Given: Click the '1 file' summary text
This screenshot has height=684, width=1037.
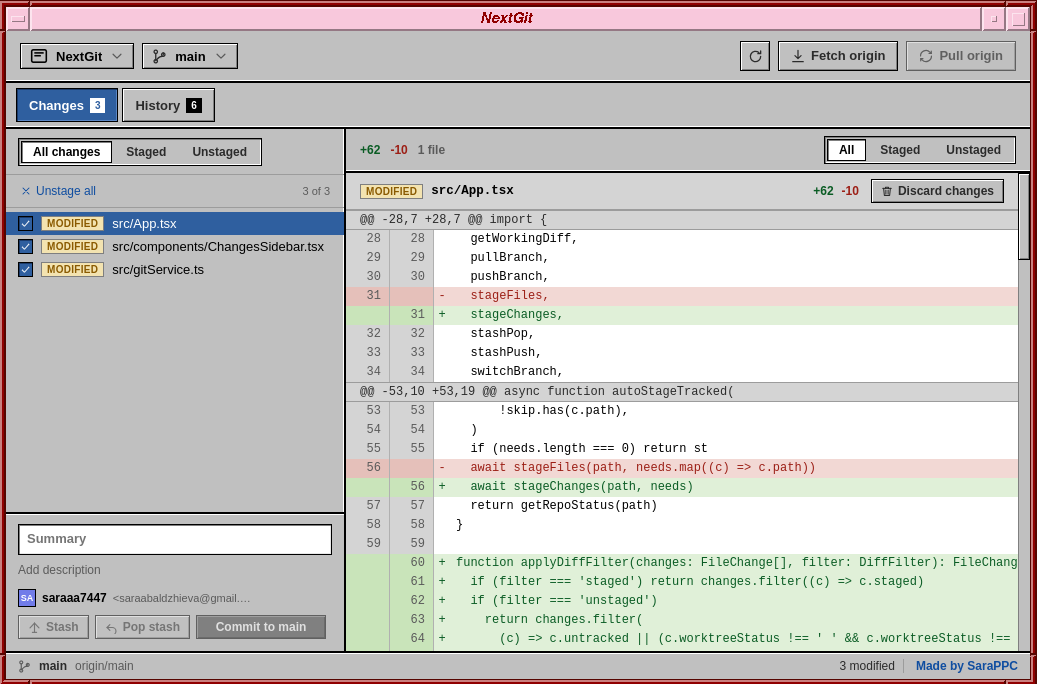Looking at the screenshot, I should coord(431,150).
